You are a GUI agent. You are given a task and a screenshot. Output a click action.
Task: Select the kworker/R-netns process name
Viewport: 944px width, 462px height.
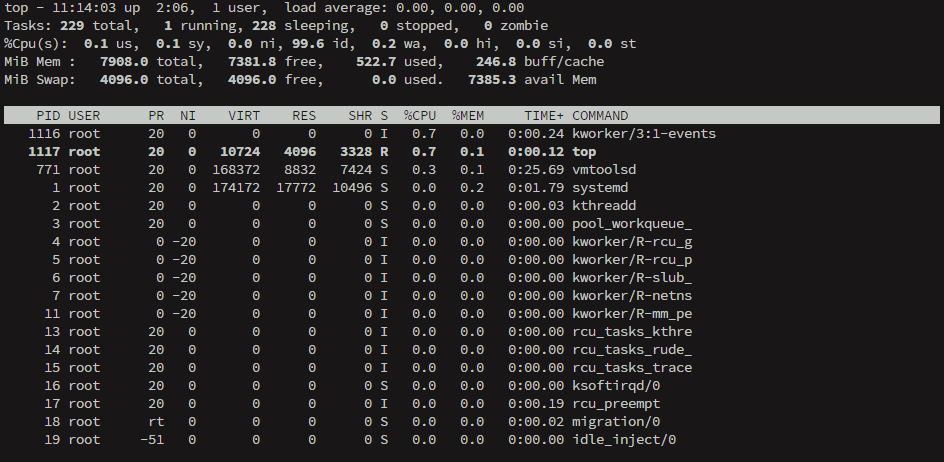point(632,296)
